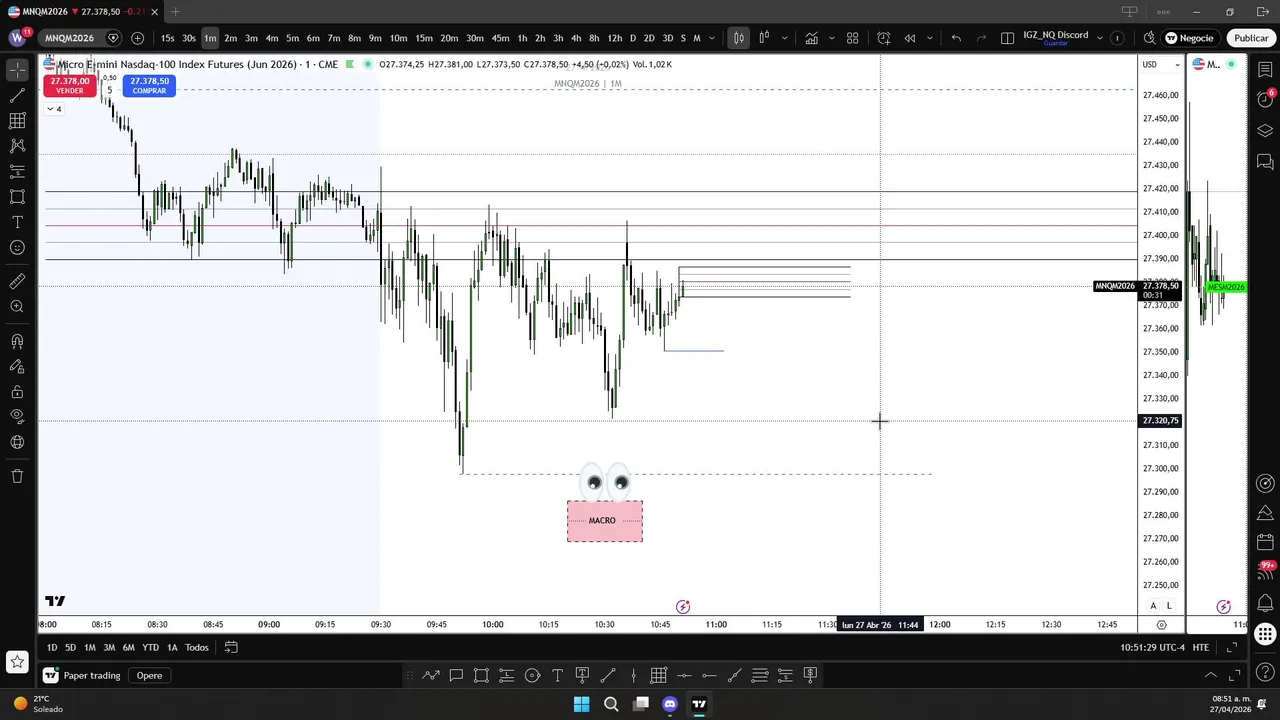Remove drawings with the trash icon
This screenshot has height=720, width=1280.
point(17,476)
